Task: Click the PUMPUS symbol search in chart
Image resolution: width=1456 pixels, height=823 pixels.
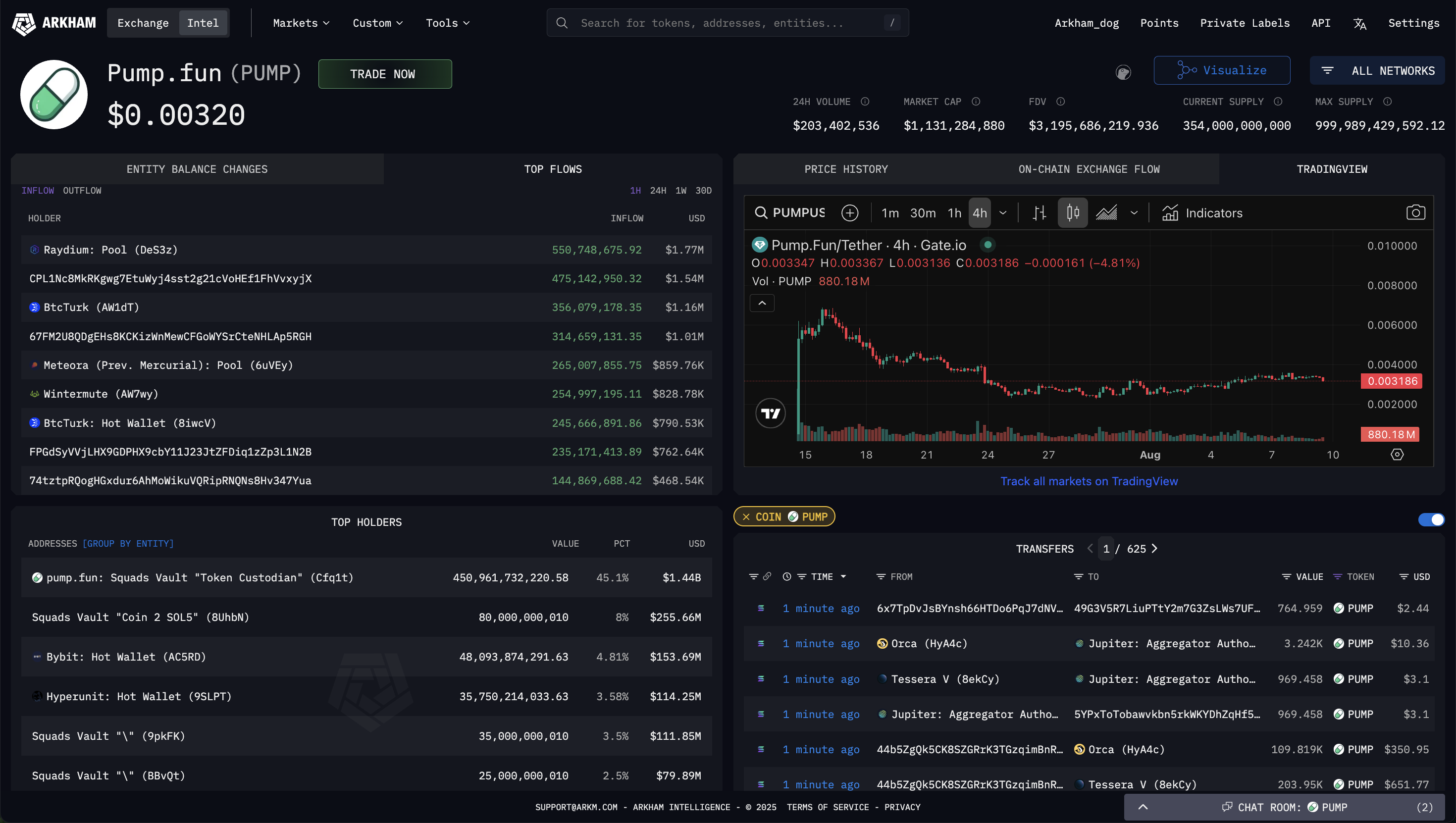Action: 789,213
